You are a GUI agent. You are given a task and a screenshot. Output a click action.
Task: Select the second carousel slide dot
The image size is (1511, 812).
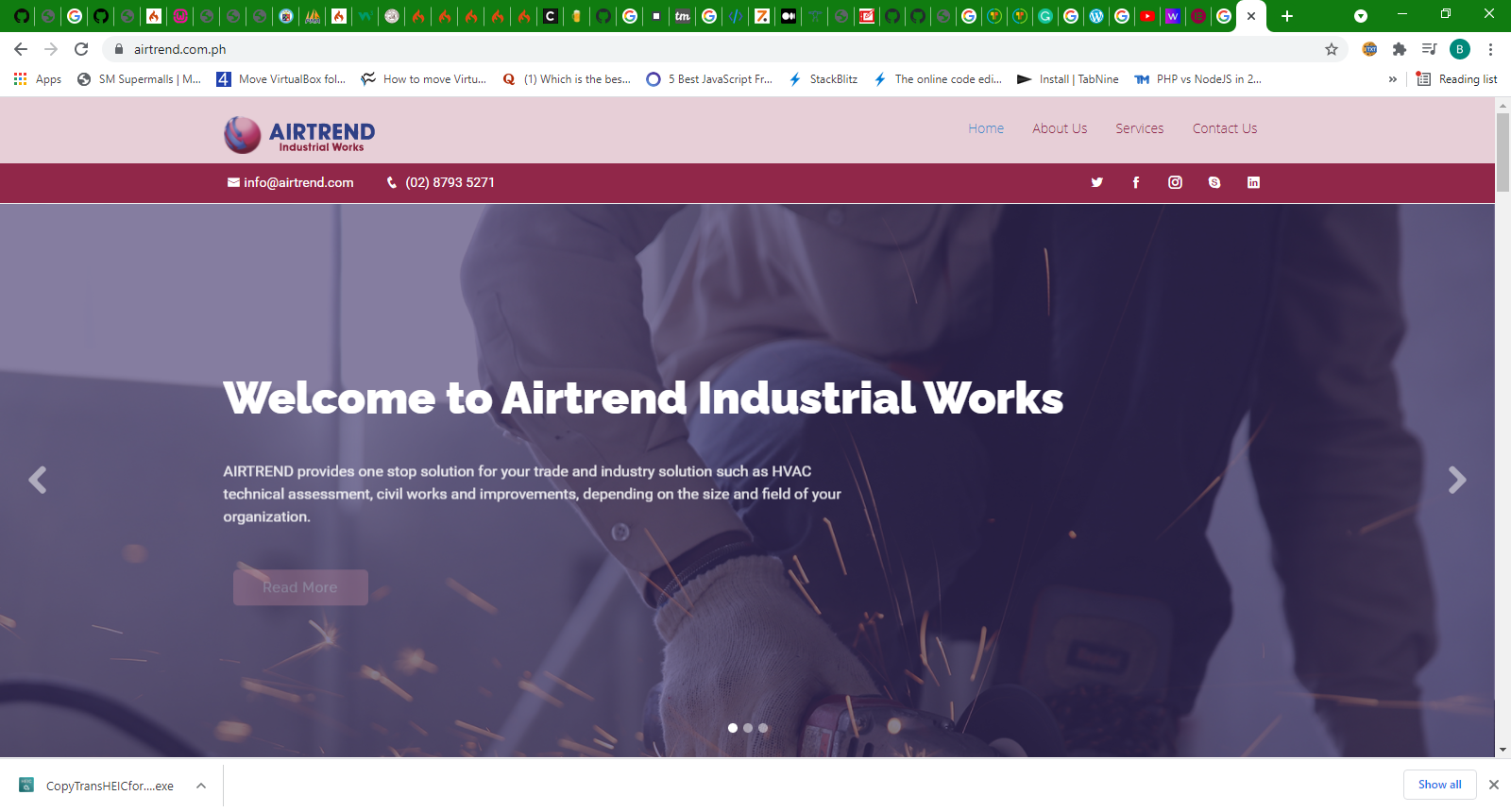click(748, 728)
